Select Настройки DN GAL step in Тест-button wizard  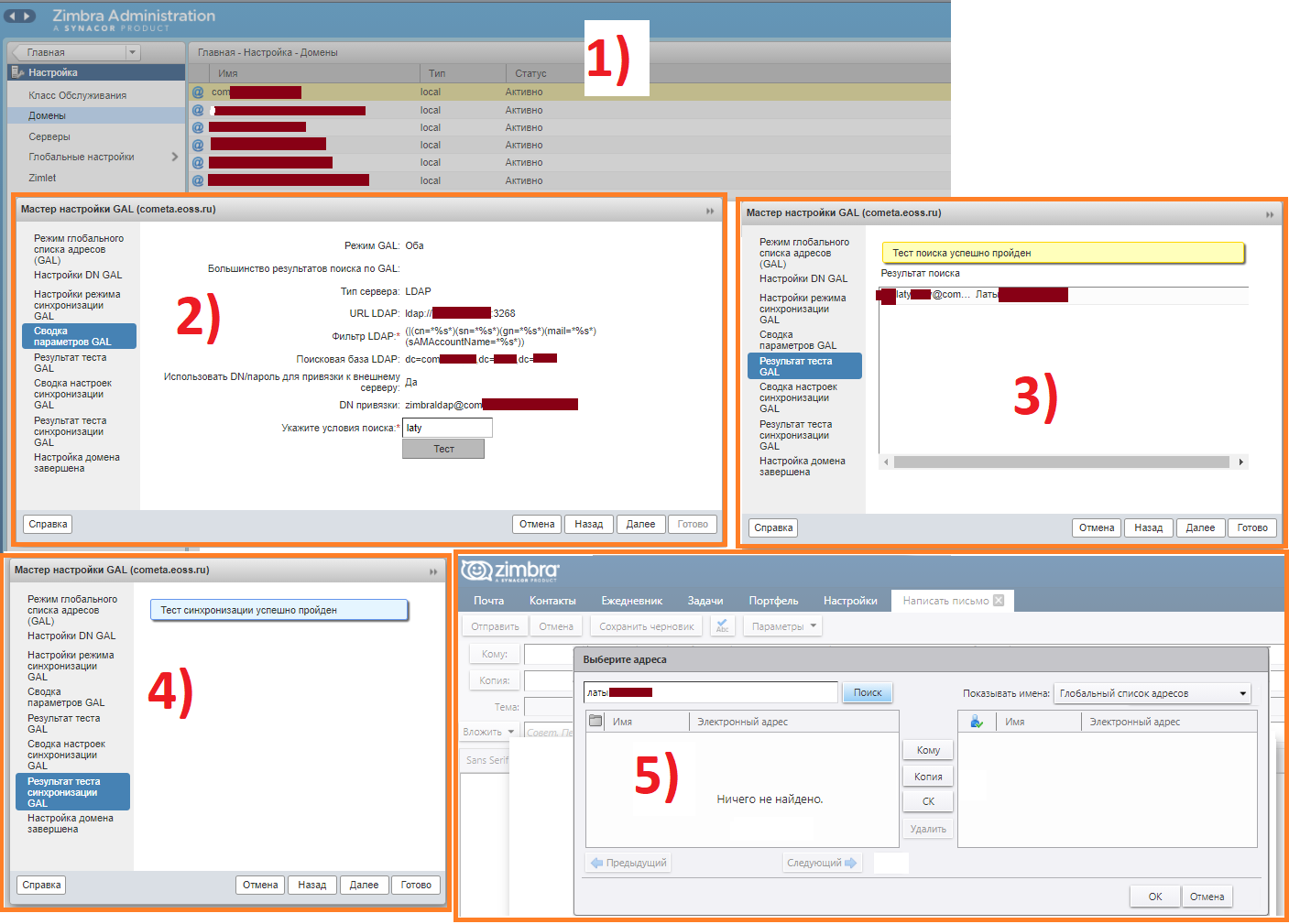(78, 275)
